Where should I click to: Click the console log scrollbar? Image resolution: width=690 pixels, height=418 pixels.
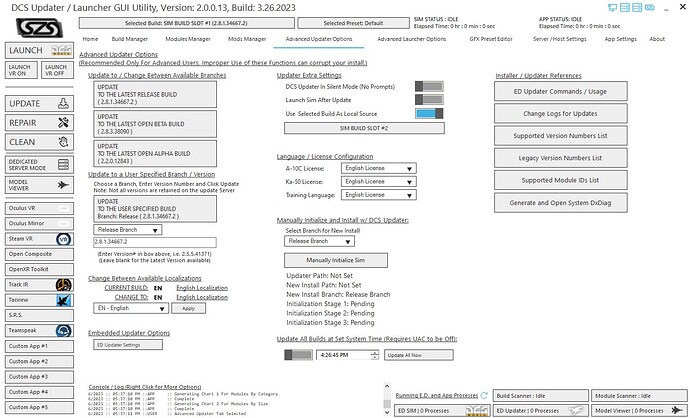click(387, 399)
